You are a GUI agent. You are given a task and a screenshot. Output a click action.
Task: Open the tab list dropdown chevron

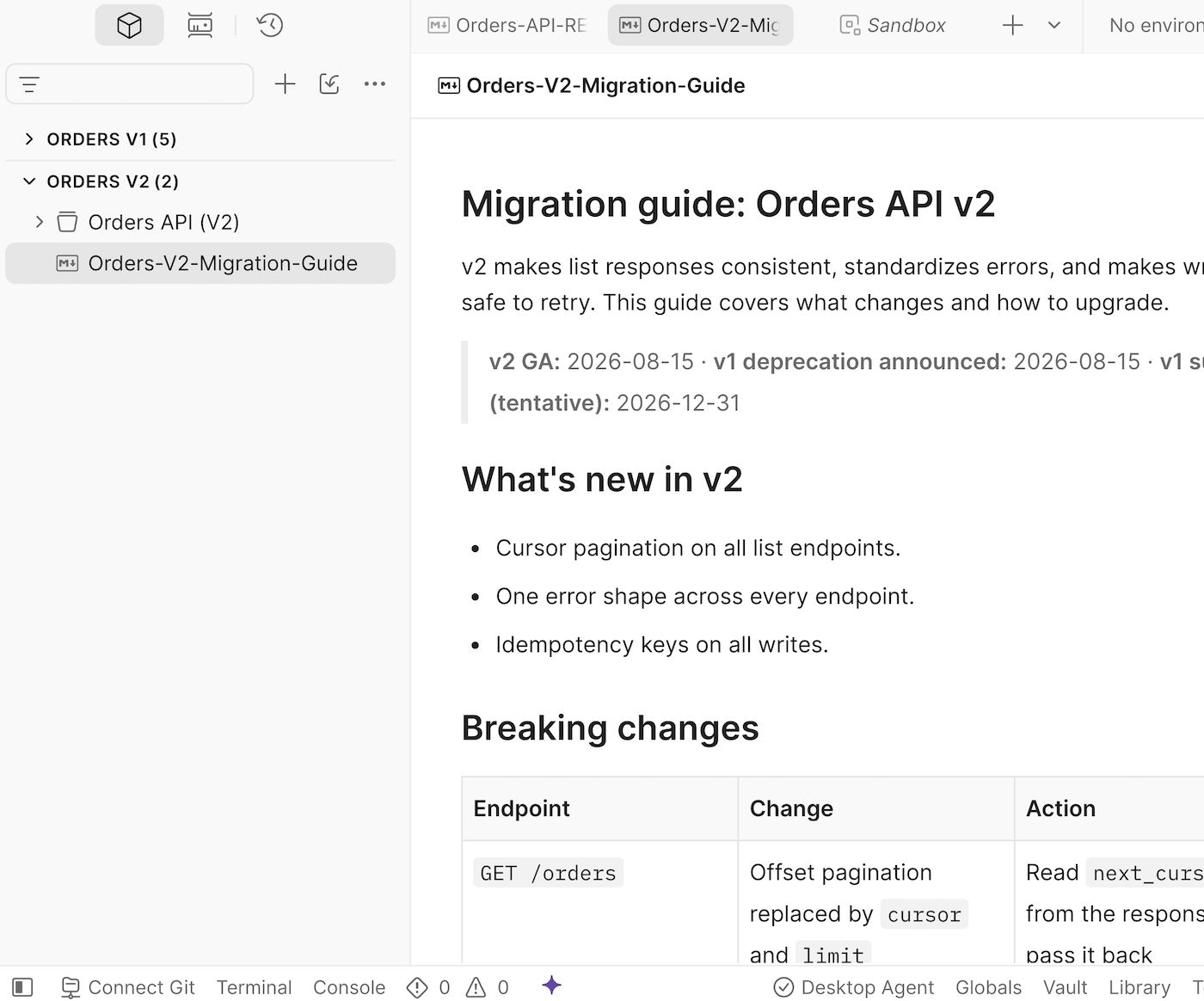(x=1054, y=25)
